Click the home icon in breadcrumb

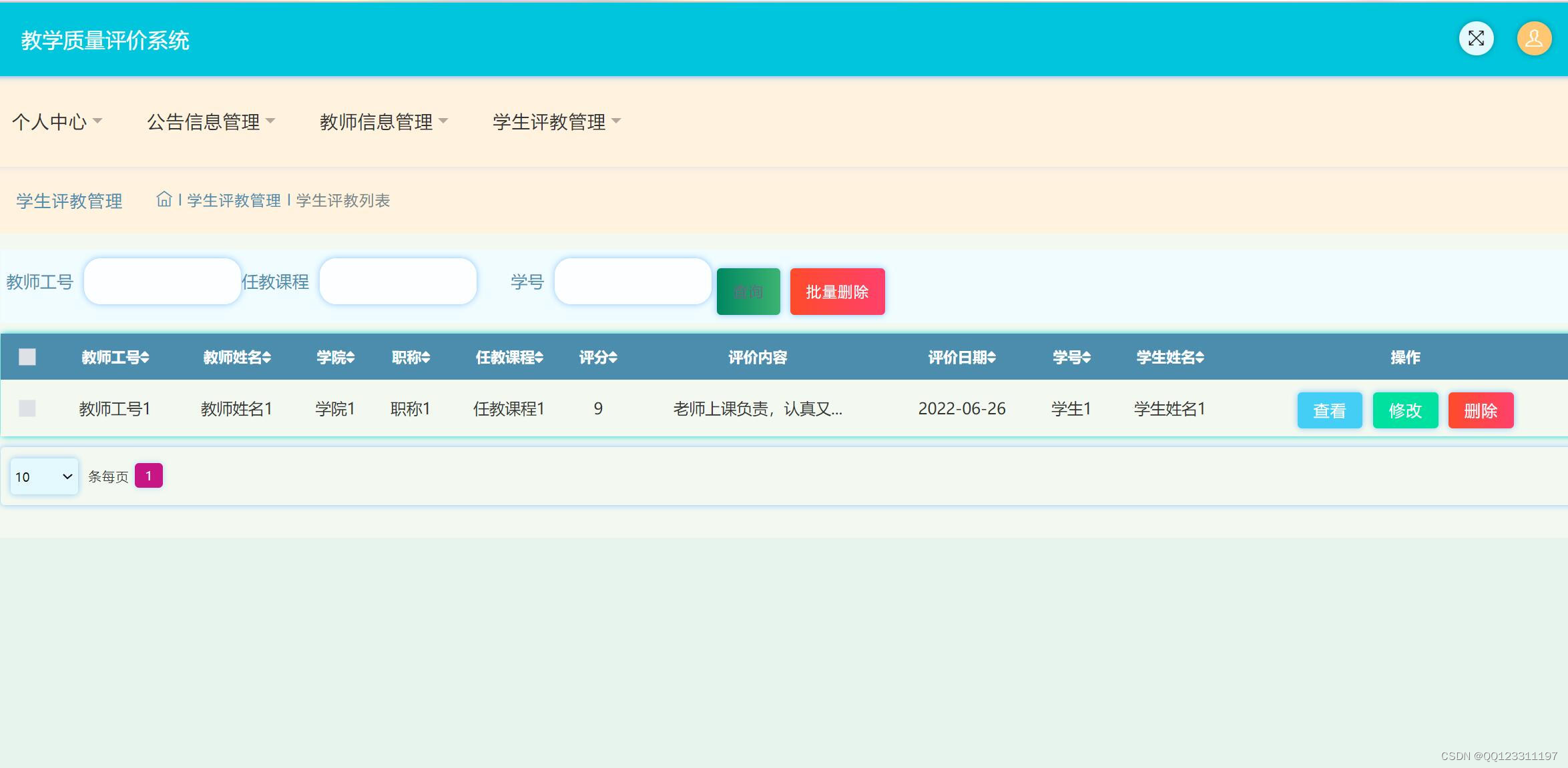[x=164, y=199]
